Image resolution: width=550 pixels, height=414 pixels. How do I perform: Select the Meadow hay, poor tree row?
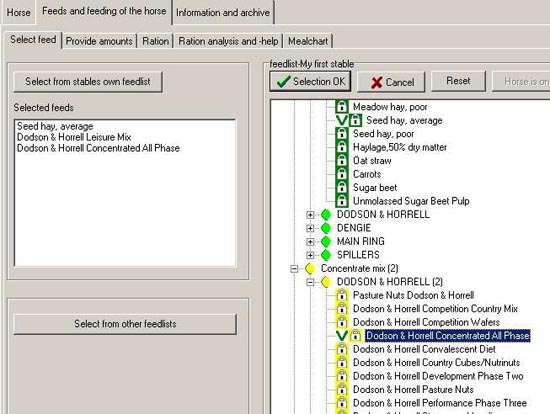coord(390,107)
